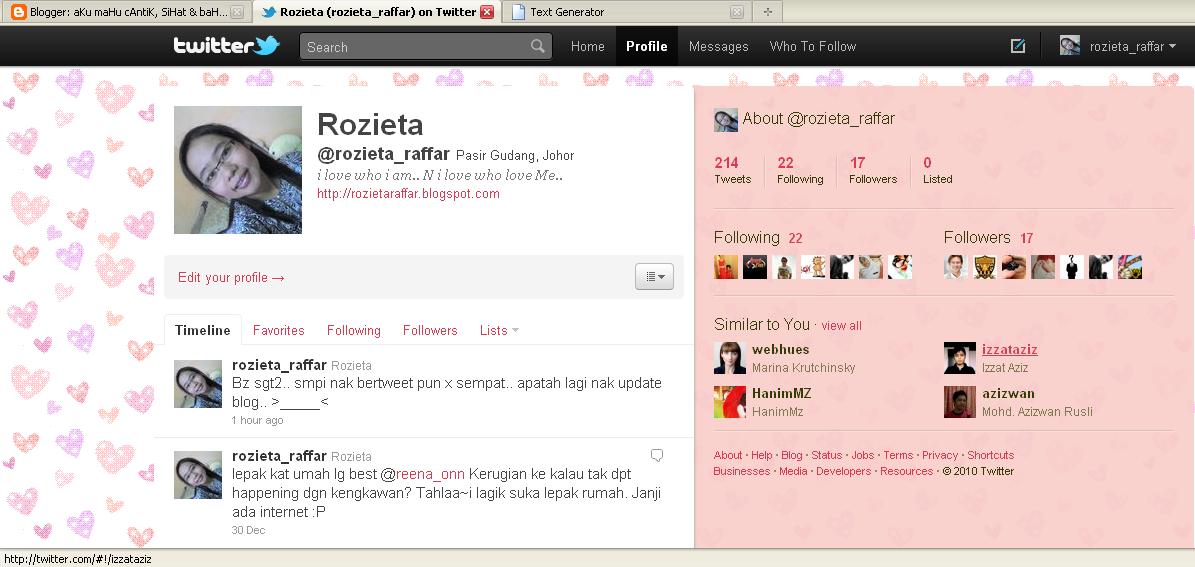Viewport: 1195px width, 567px height.
Task: Open the azizwan username link
Action: pyautogui.click(x=1008, y=393)
